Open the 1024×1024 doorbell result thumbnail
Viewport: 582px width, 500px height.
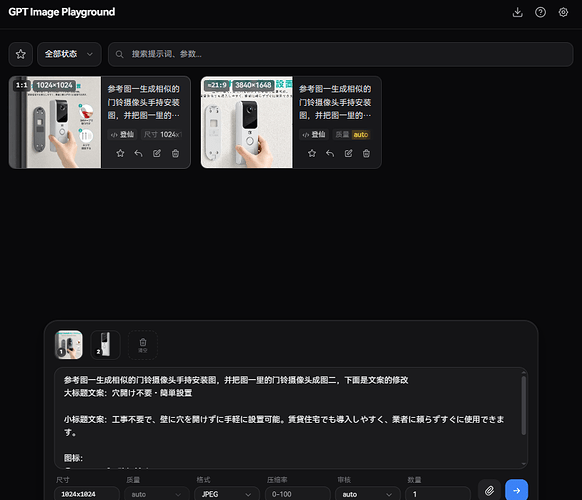point(55,122)
